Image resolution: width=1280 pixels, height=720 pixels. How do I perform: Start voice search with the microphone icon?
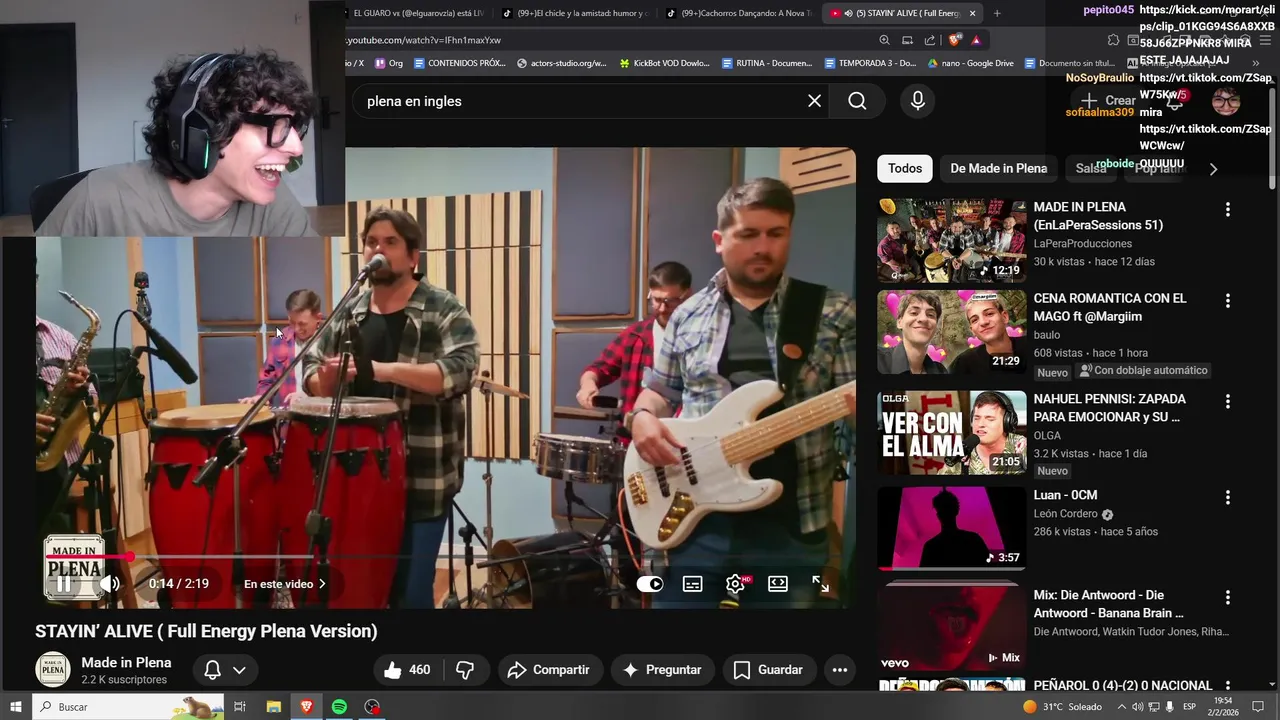tap(918, 101)
